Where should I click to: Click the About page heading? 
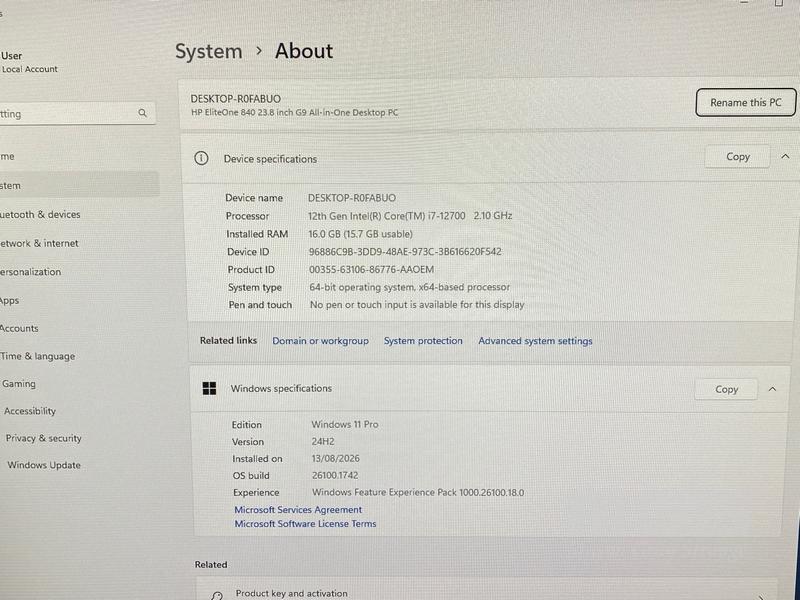(x=304, y=51)
